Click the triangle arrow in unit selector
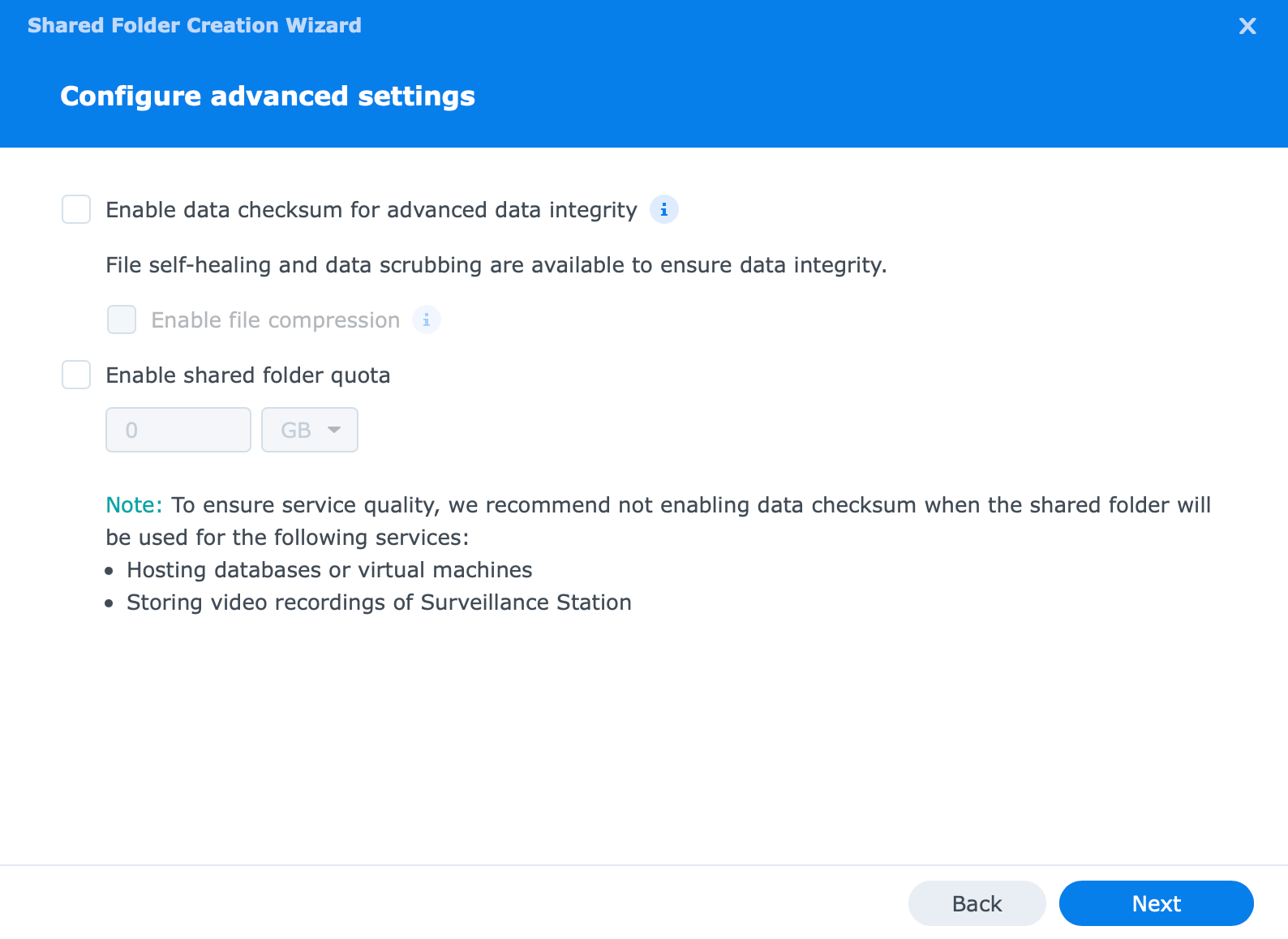Viewport: 1288px width, 939px height. (334, 430)
